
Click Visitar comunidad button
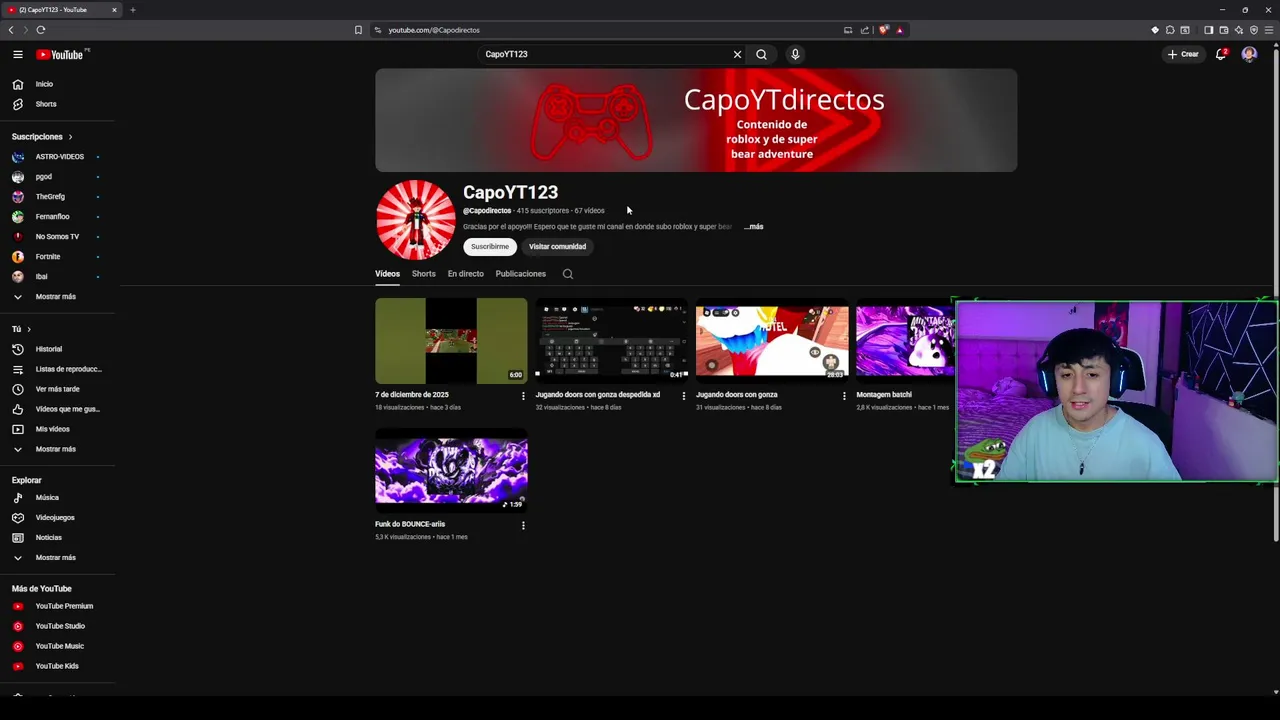click(x=557, y=246)
